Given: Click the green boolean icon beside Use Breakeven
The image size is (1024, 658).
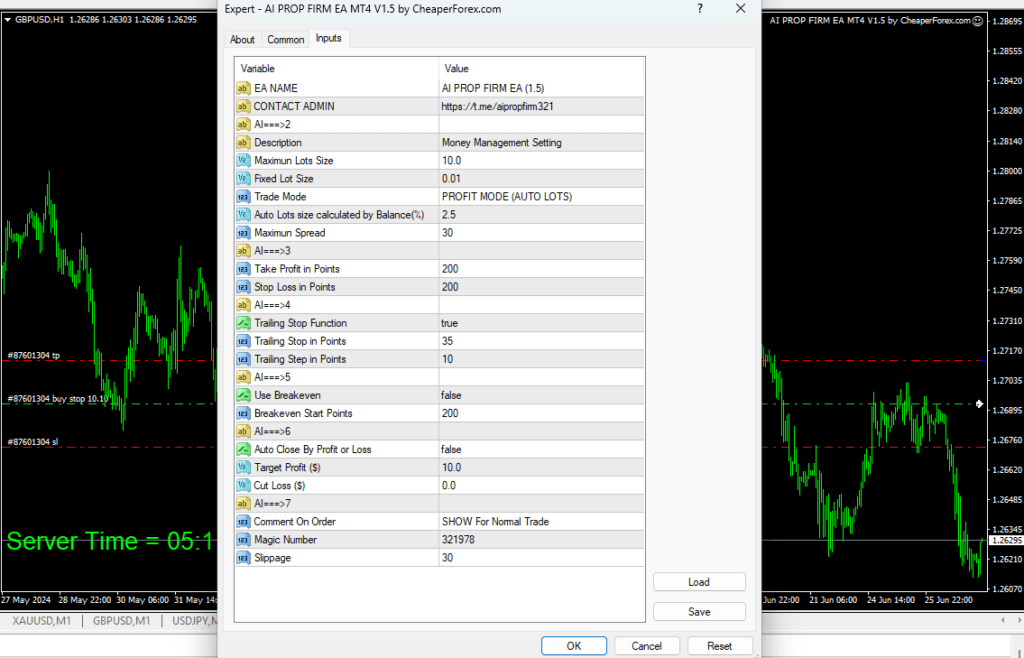Looking at the screenshot, I should [242, 395].
